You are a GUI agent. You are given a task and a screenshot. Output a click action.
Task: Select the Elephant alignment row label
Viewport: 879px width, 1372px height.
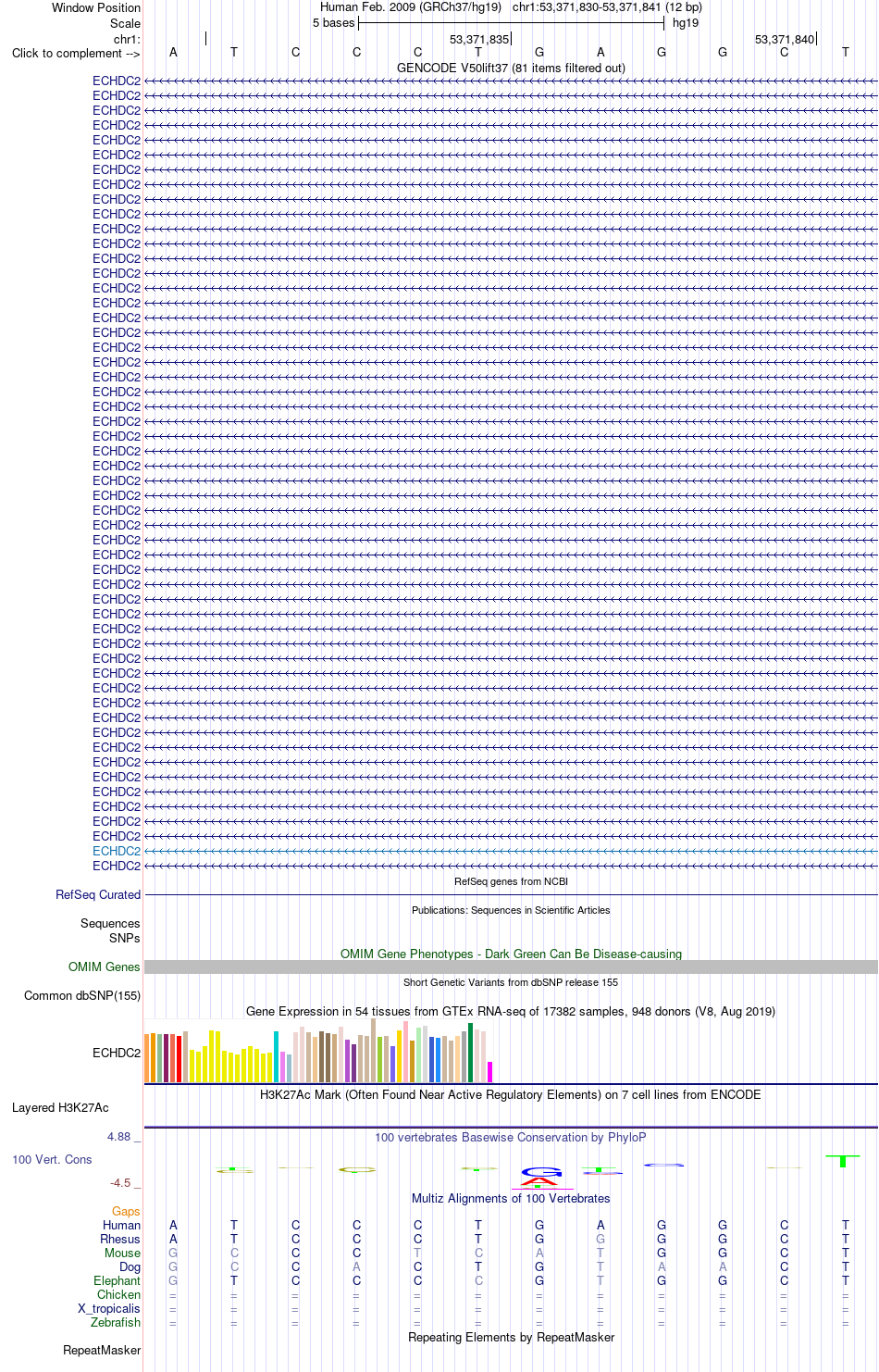click(118, 1280)
